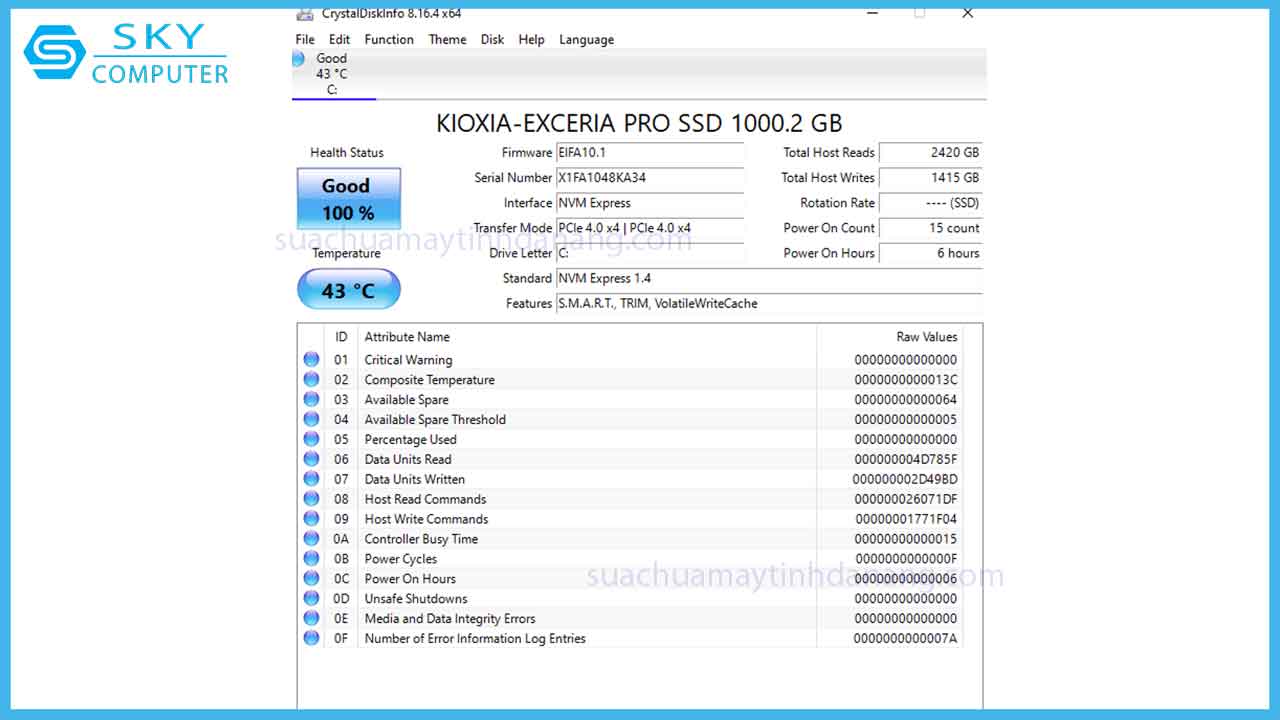Click Total Host Writes value 1415 GB
The width and height of the screenshot is (1280, 720).
(x=930, y=178)
